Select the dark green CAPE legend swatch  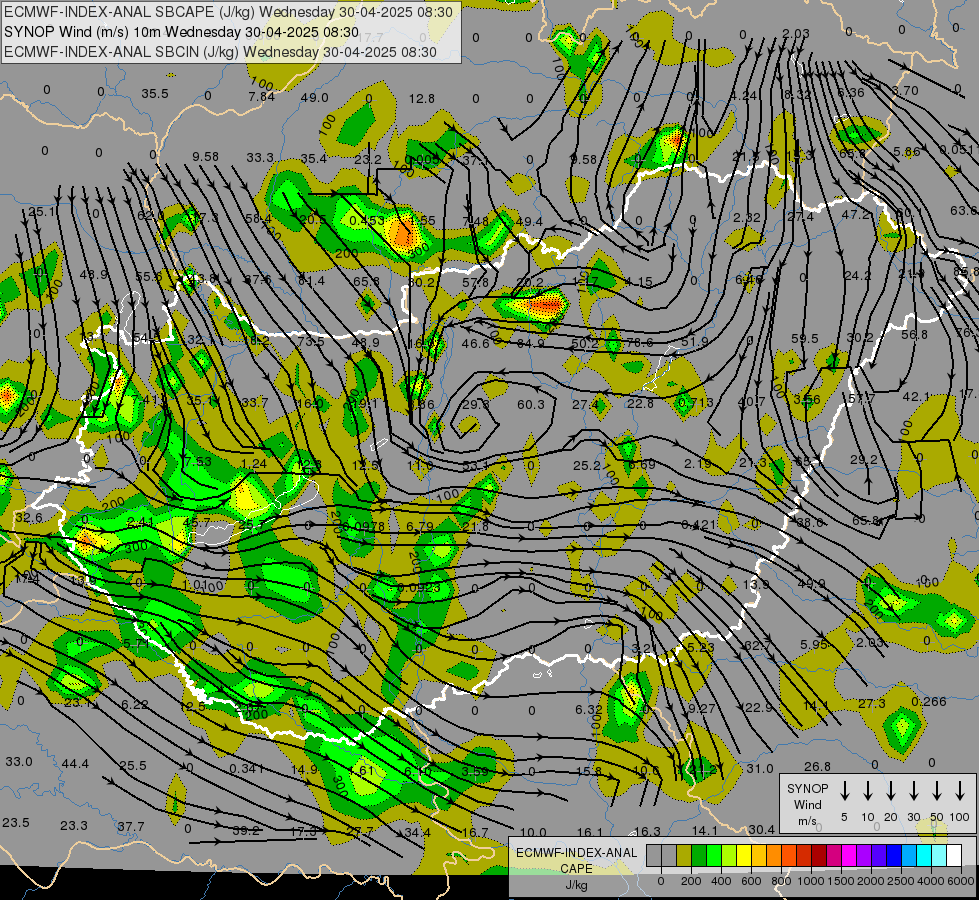(699, 856)
